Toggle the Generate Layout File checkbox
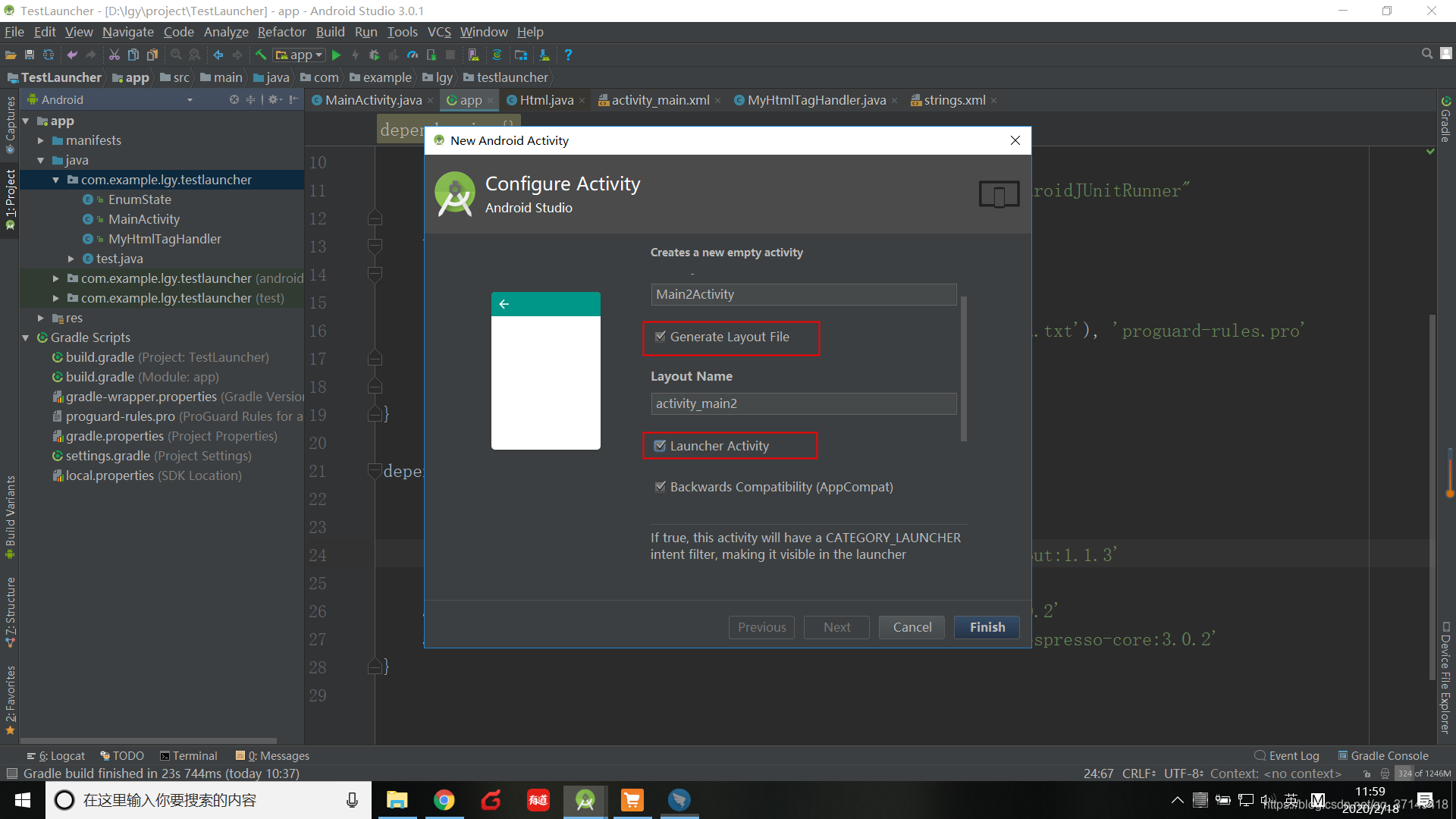 coord(660,336)
